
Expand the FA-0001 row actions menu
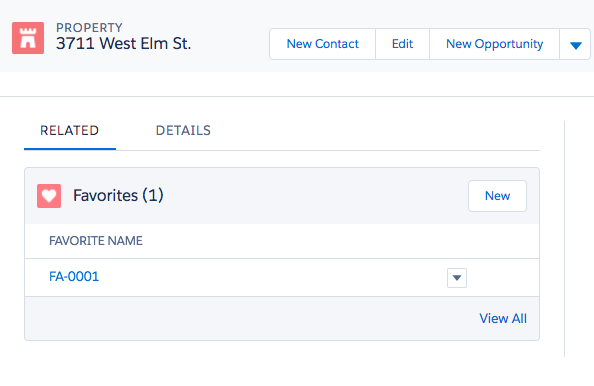pyautogui.click(x=457, y=278)
